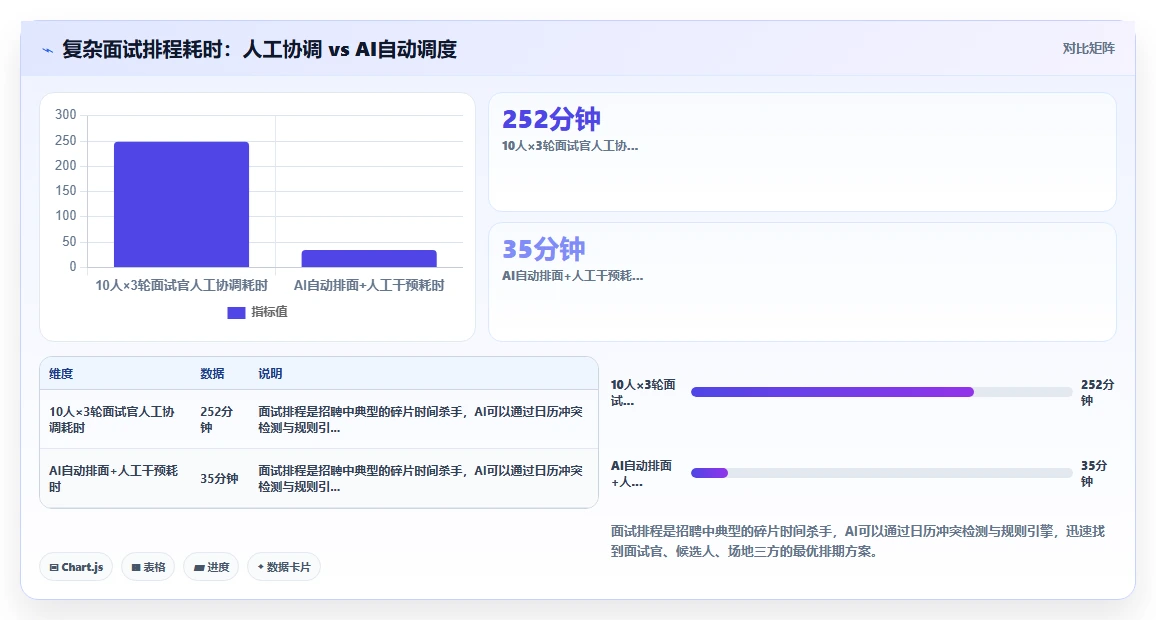Click the 维度 column header
Screen dimensions: 1156x620
pos(61,374)
